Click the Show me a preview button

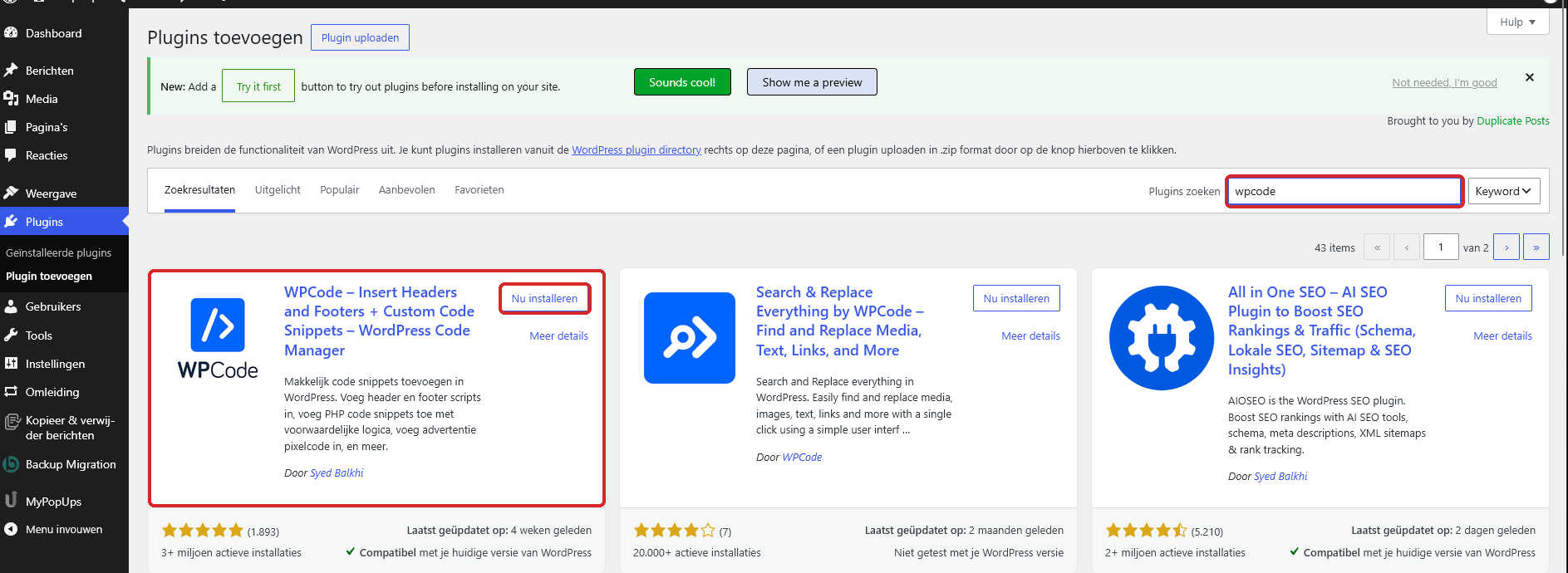pos(812,82)
